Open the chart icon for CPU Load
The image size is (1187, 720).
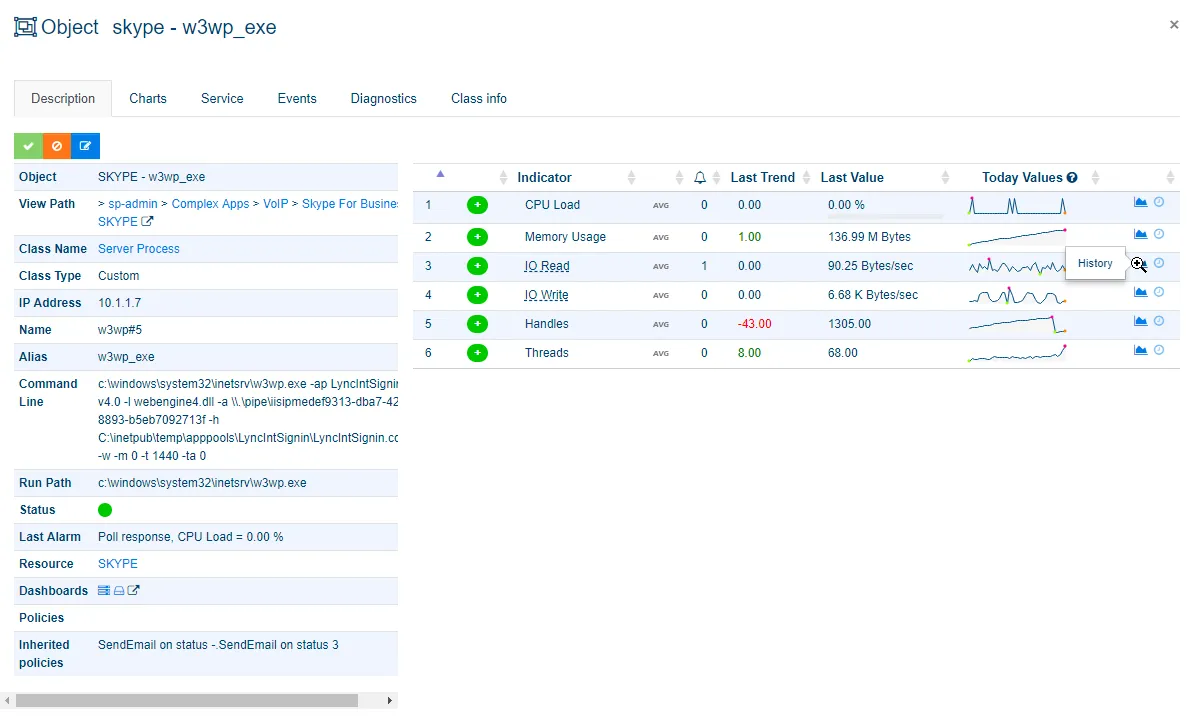click(1140, 202)
